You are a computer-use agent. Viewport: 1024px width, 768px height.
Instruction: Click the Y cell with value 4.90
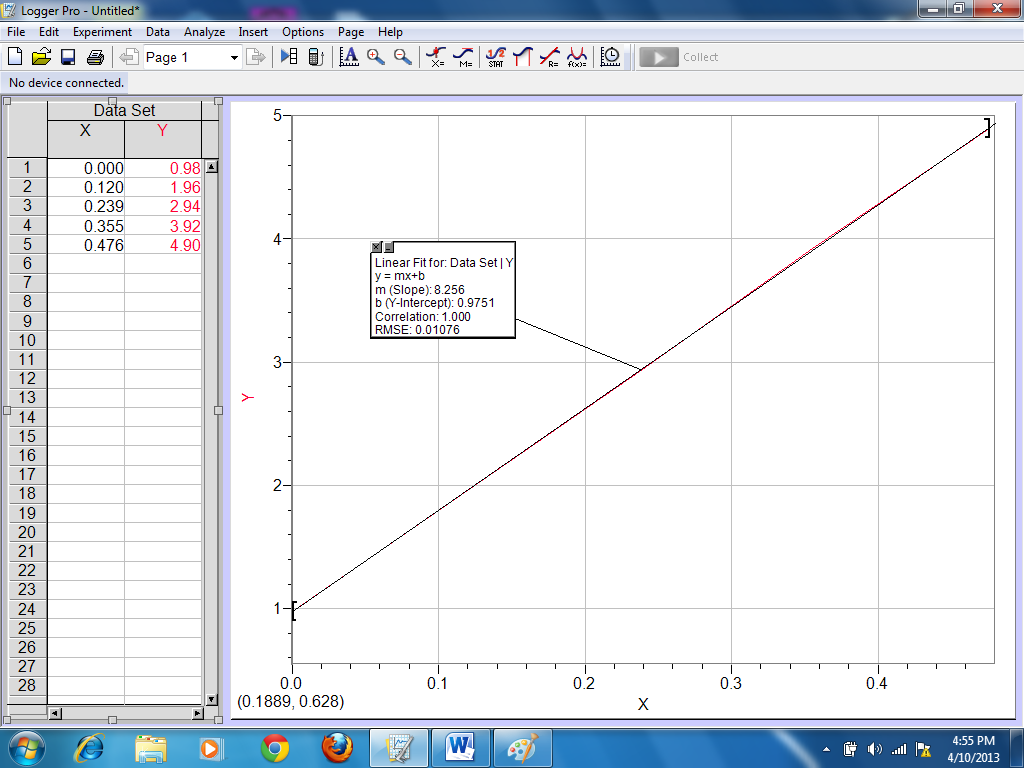(x=163, y=245)
